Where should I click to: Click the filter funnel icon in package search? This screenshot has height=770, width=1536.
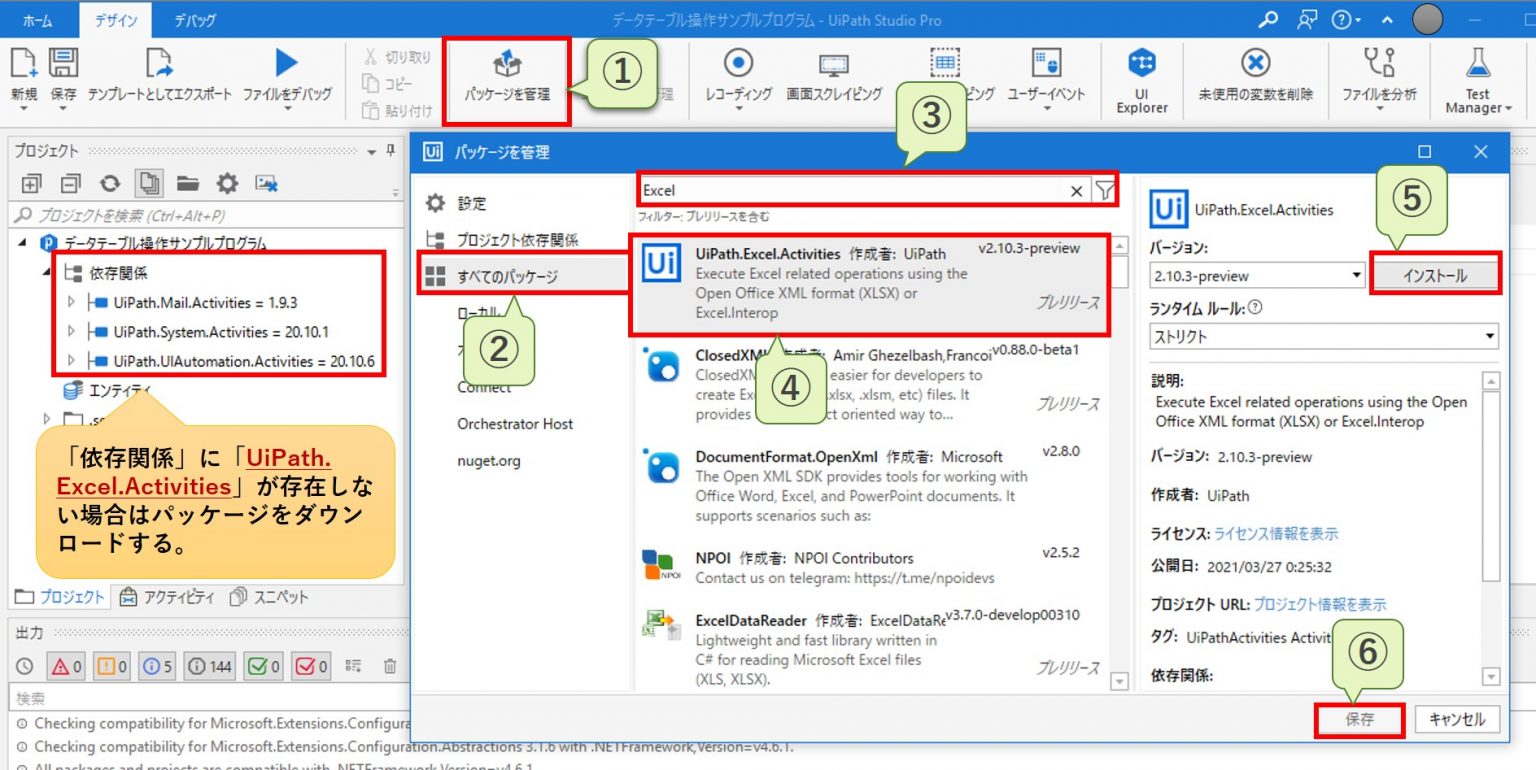click(1104, 191)
